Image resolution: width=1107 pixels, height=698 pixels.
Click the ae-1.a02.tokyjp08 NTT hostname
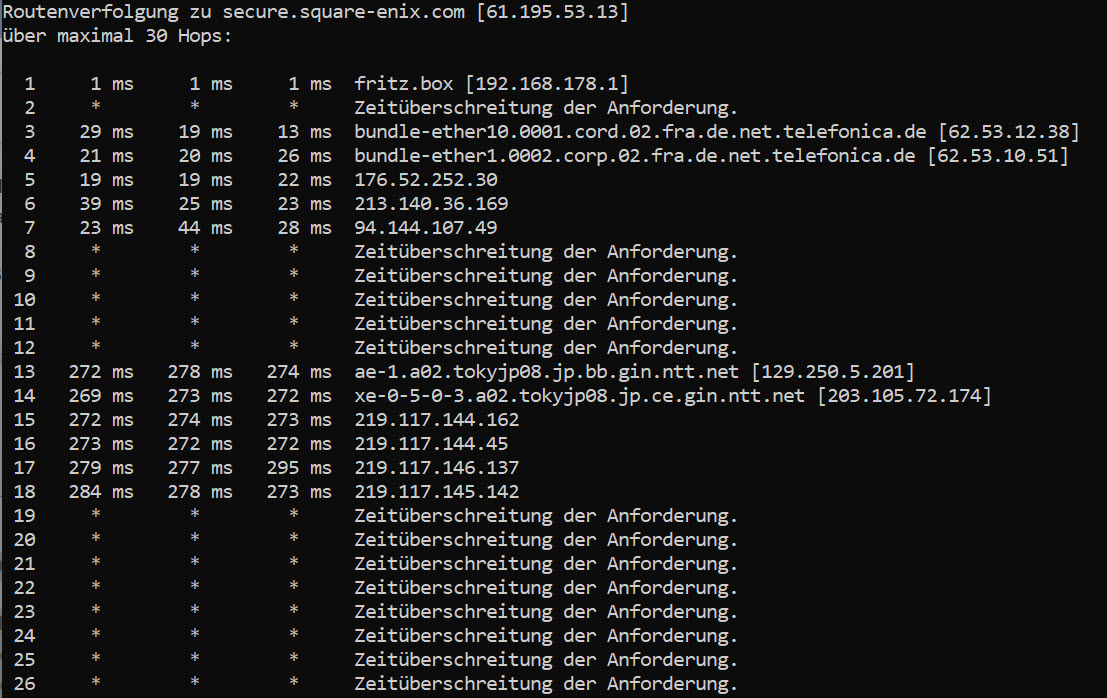(x=547, y=372)
